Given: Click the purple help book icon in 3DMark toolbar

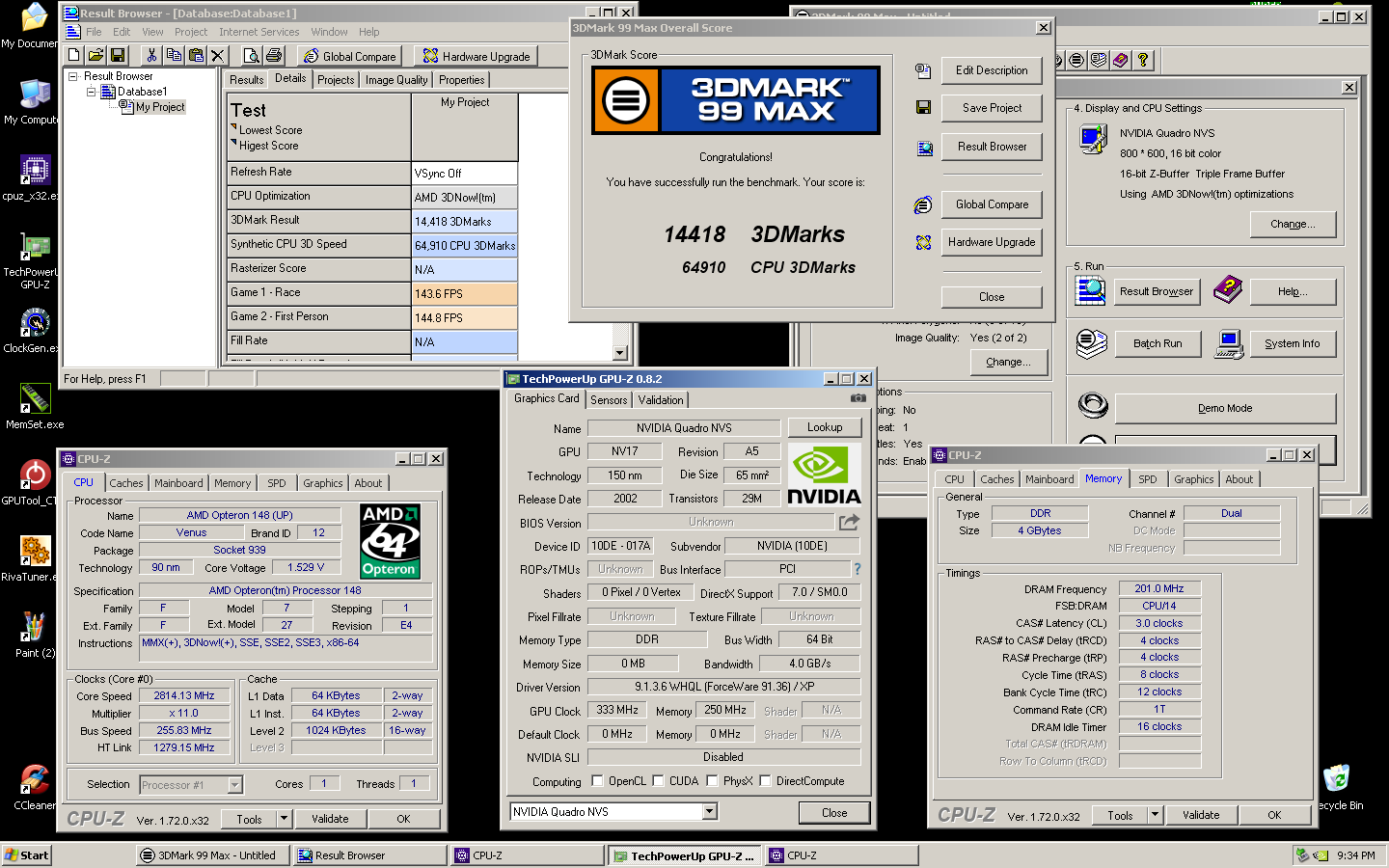Looking at the screenshot, I should [x=1121, y=60].
